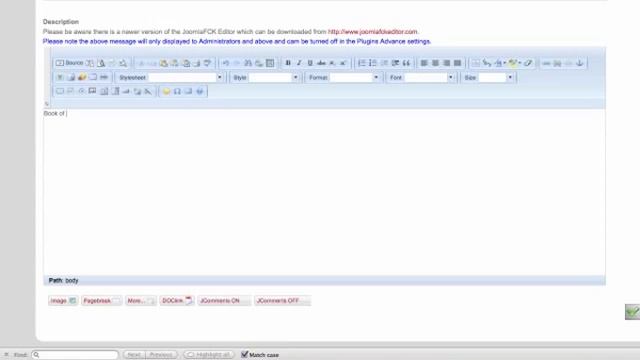Insert a smiley face
Viewport: 640px width, 360px height.
pyautogui.click(x=166, y=91)
